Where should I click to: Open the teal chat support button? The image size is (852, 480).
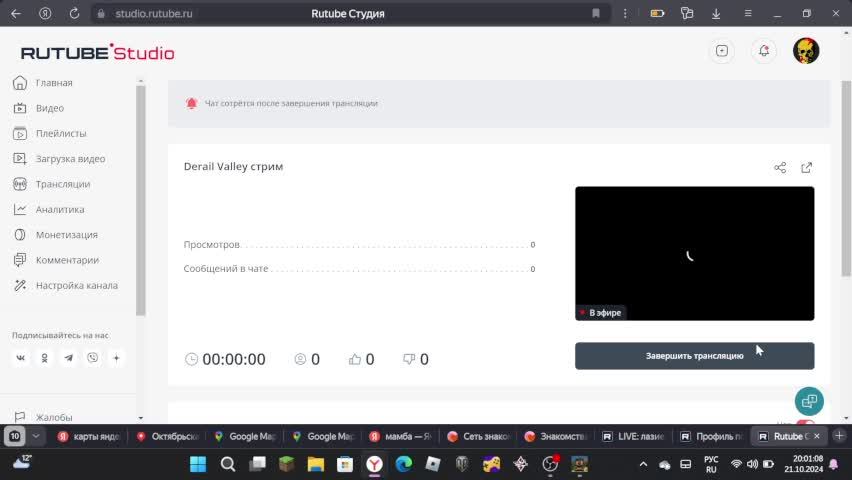coord(809,401)
